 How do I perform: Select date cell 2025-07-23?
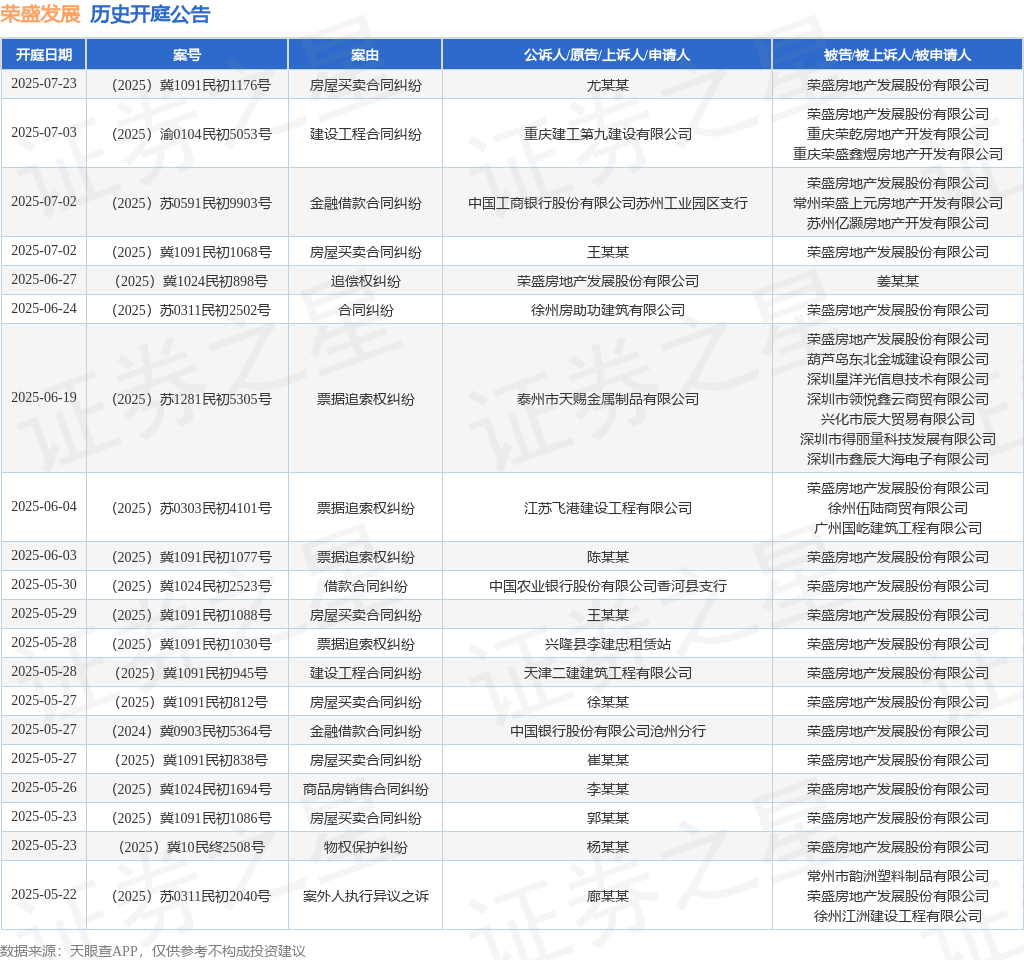point(44,84)
